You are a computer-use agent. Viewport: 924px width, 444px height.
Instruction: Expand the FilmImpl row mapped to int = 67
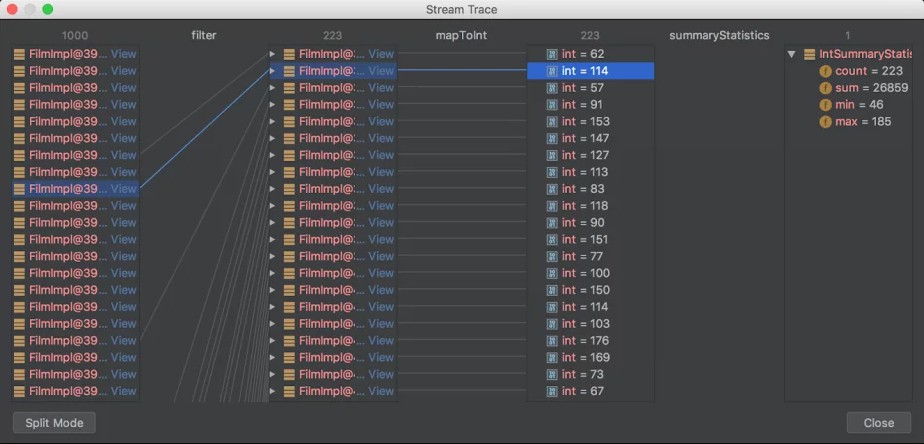click(272, 392)
